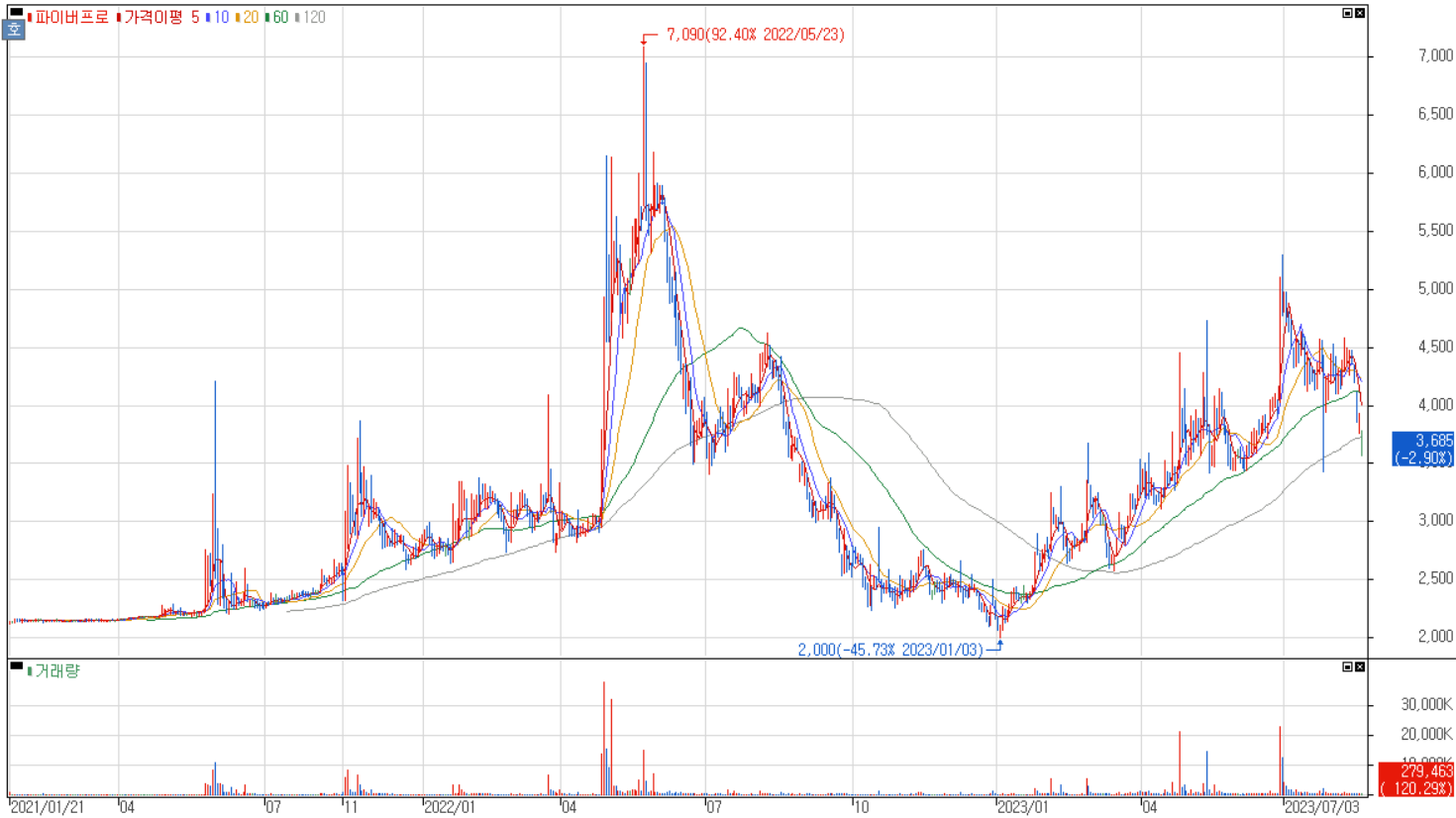
Task: Click the 5-day moving average legend
Action: [195, 17]
